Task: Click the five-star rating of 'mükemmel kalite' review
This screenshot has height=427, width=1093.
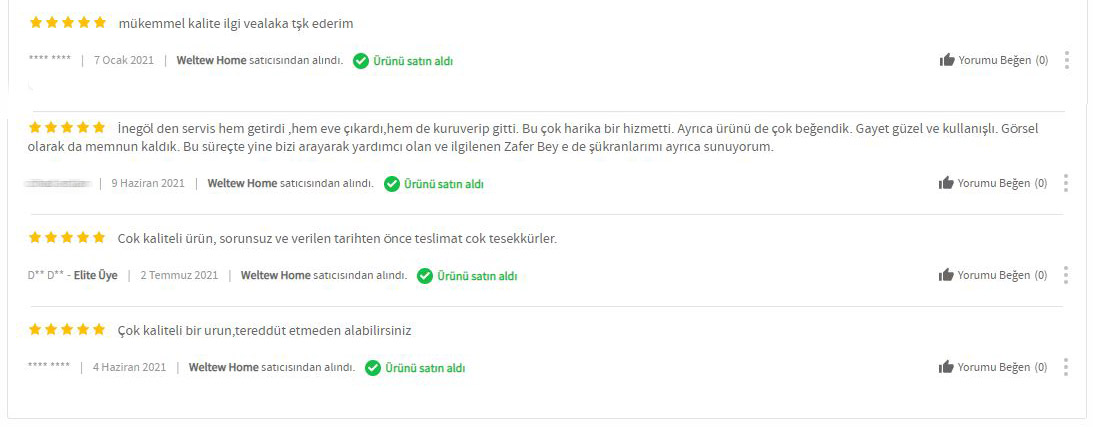Action: pos(68,22)
